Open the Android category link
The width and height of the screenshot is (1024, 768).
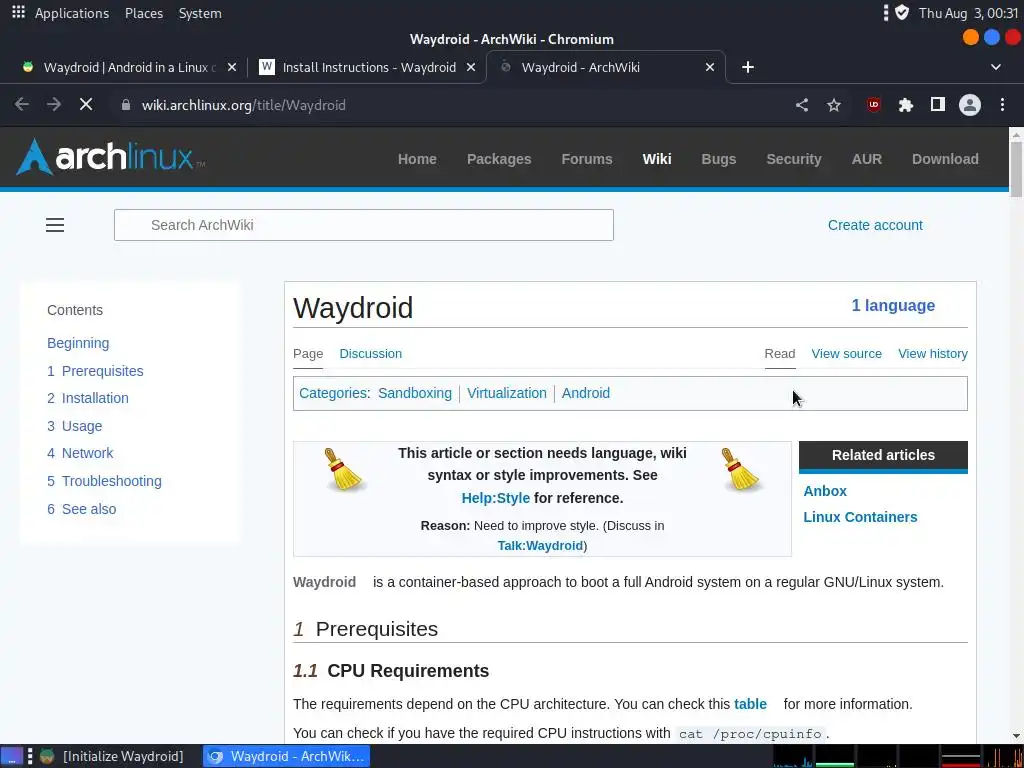click(x=586, y=393)
